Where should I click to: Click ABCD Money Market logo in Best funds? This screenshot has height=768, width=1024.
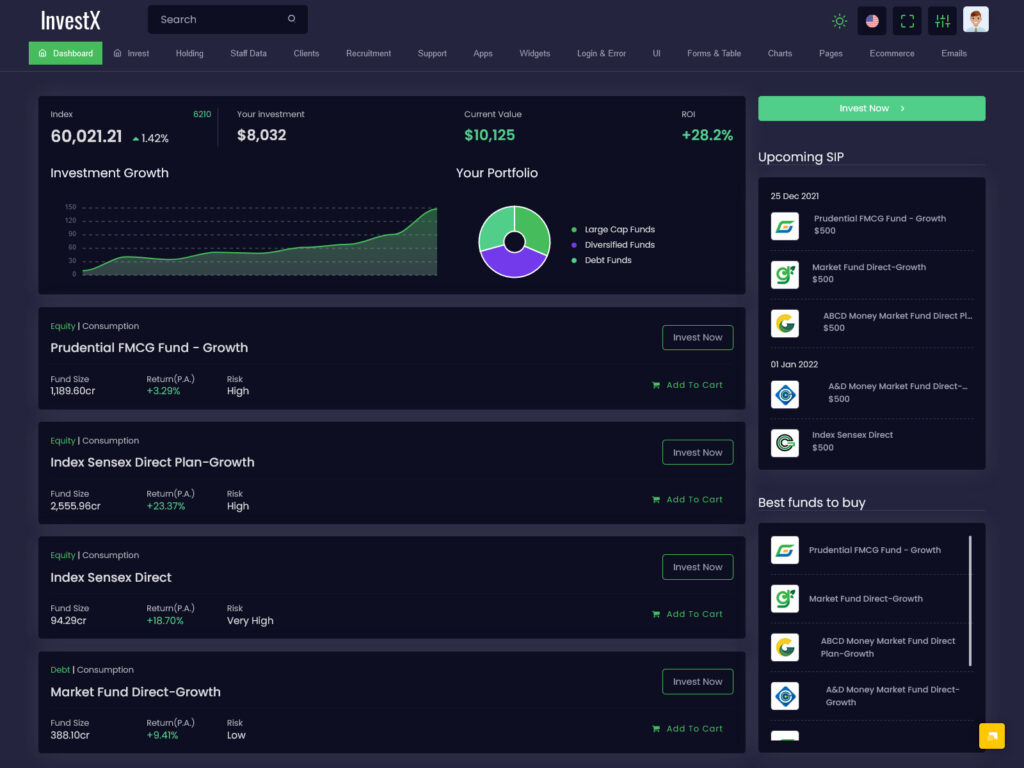[x=784, y=647]
